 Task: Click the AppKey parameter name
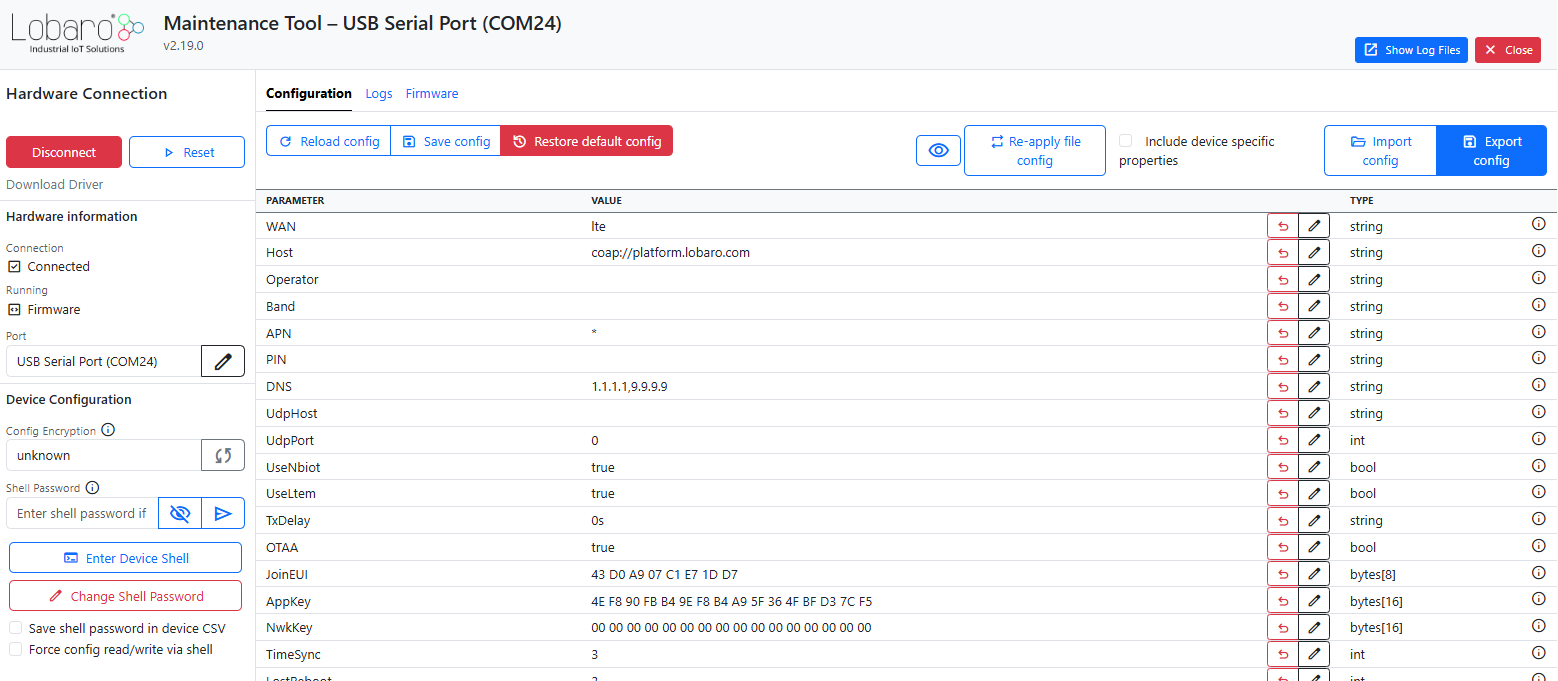tap(288, 602)
